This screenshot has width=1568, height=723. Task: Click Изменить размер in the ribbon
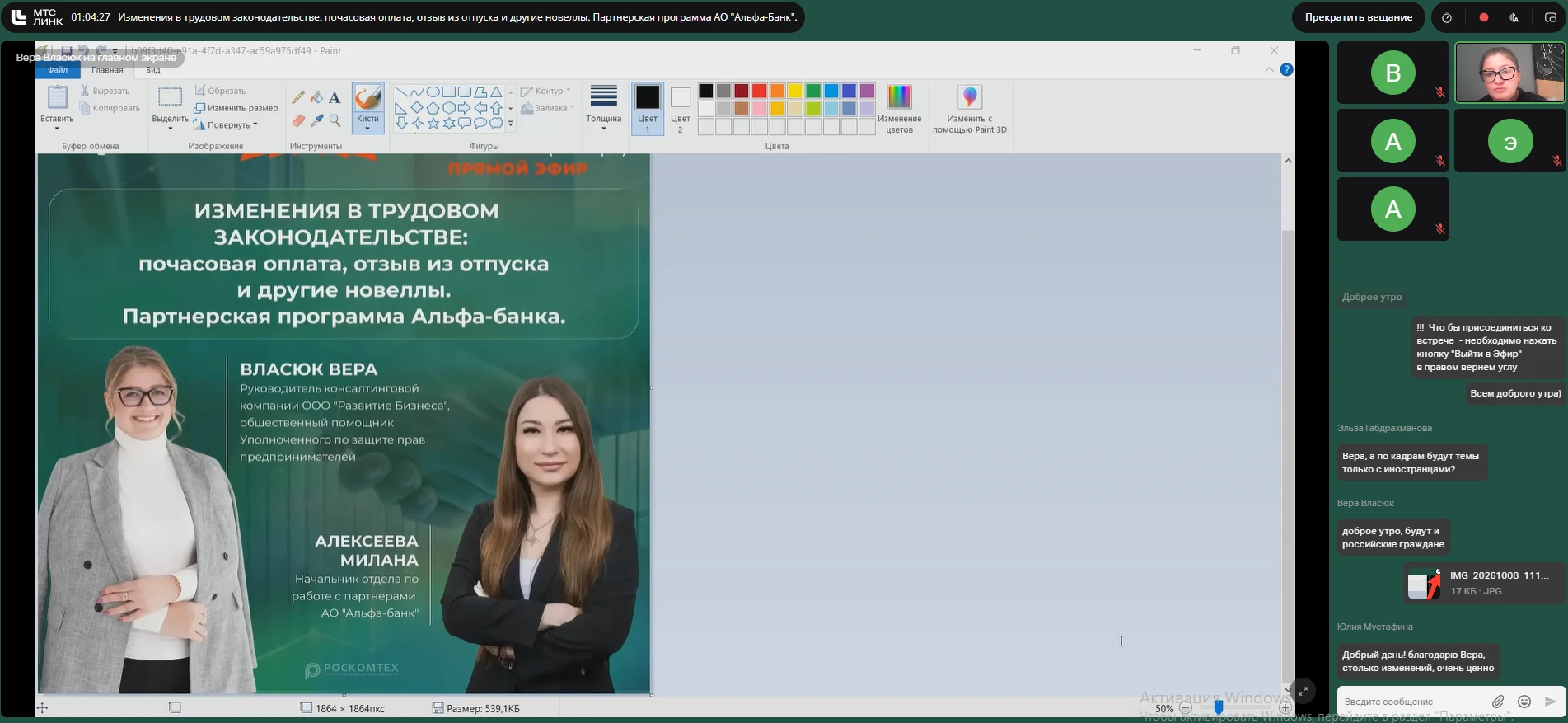click(x=236, y=108)
